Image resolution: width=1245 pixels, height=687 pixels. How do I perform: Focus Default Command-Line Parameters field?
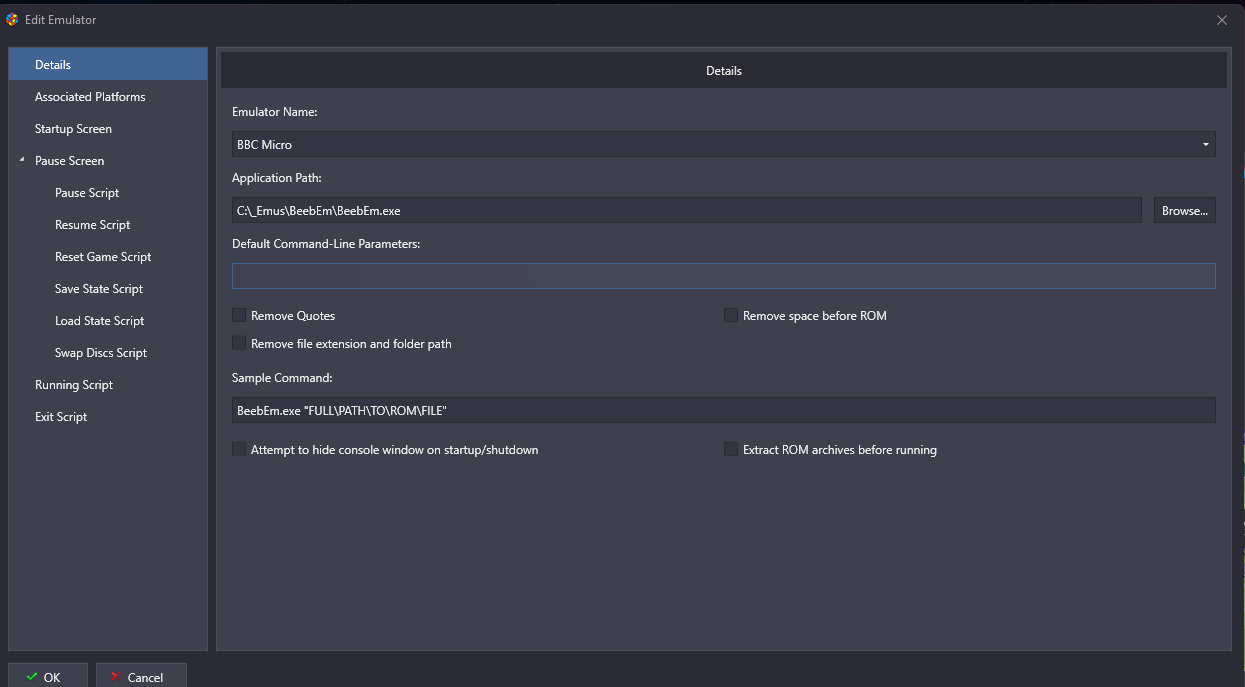click(x=724, y=276)
